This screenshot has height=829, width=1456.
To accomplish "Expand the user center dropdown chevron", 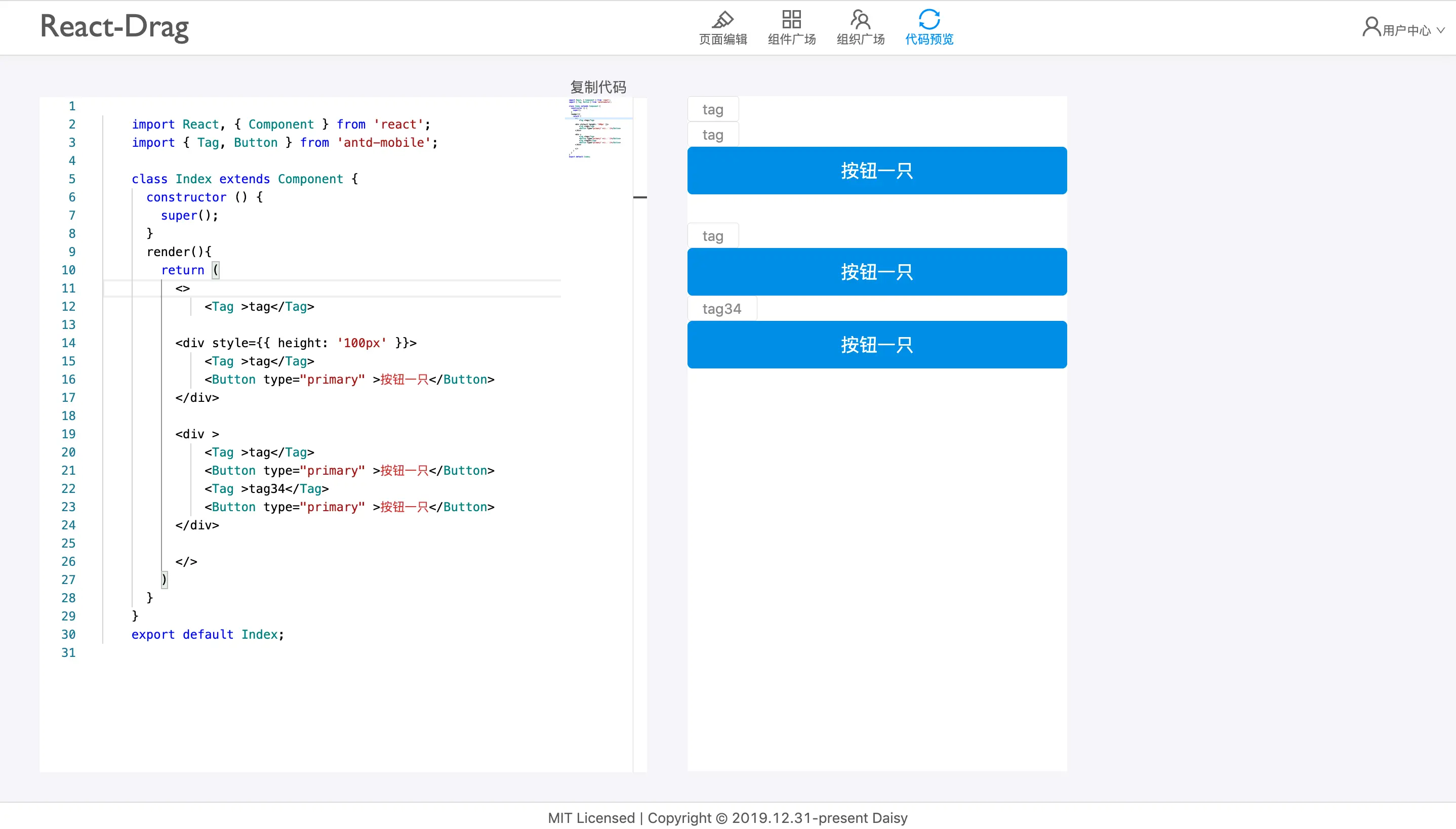I will (x=1441, y=30).
